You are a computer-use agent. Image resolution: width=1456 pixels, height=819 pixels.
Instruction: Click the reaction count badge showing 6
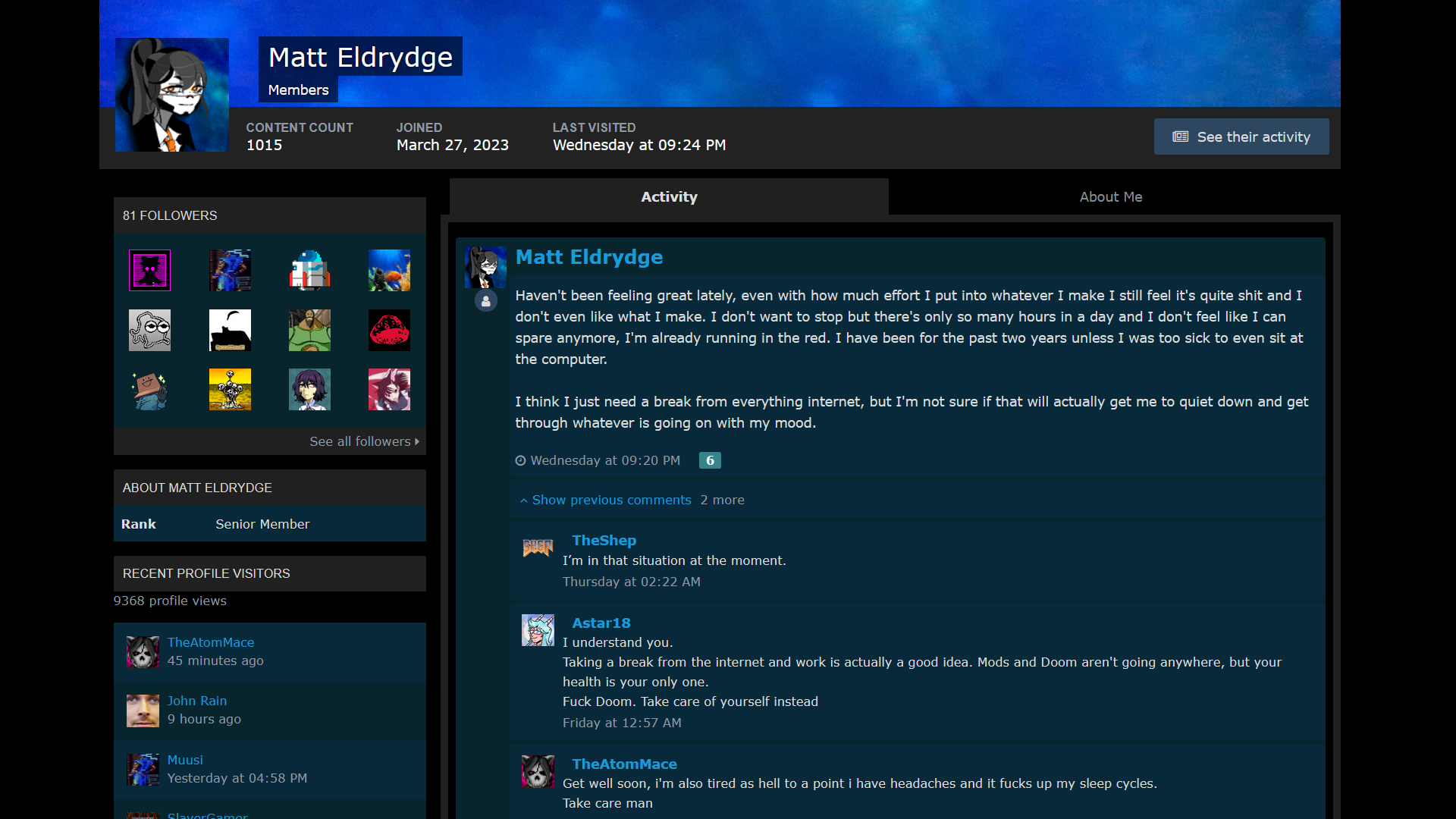click(x=710, y=460)
